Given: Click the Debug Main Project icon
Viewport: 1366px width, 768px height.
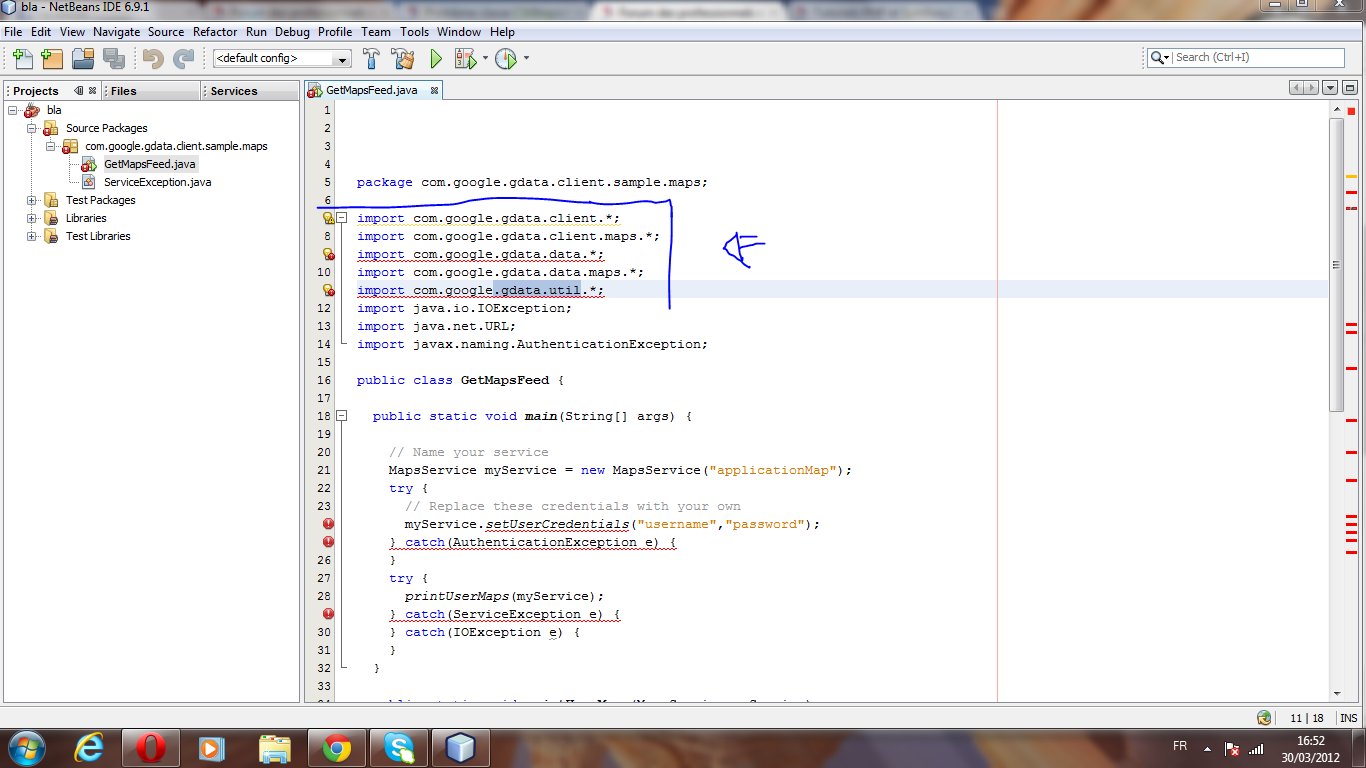Looking at the screenshot, I should (465, 59).
